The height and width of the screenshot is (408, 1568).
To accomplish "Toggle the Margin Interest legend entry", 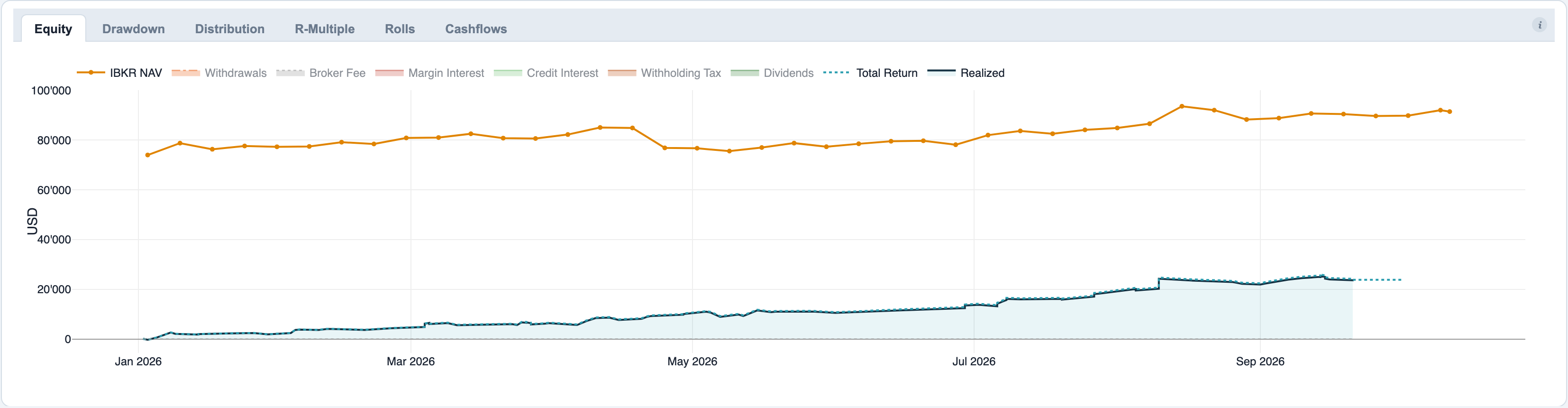I will [430, 73].
